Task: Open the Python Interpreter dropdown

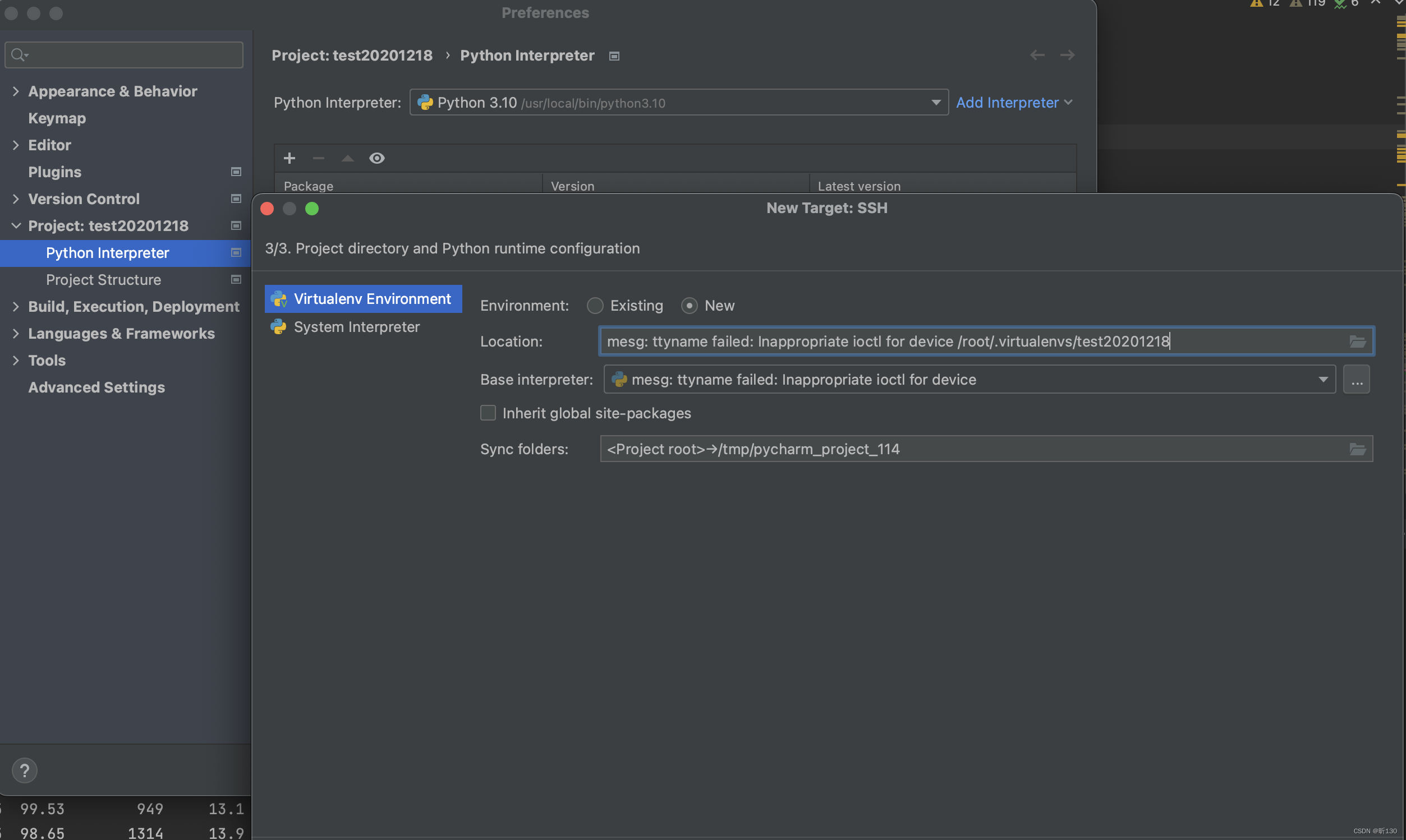Action: point(935,103)
